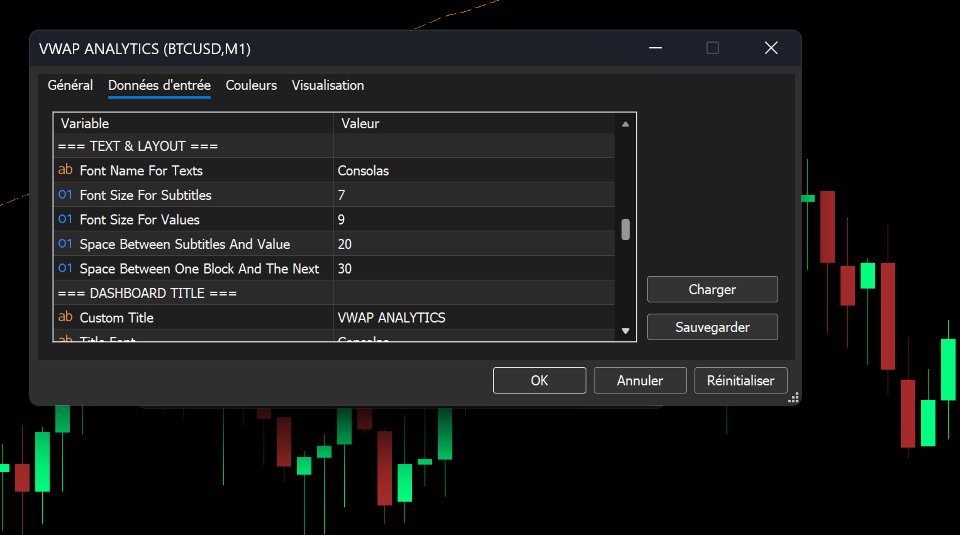
Task: Select the === DASHBOARD TITLE === row
Action: click(334, 293)
